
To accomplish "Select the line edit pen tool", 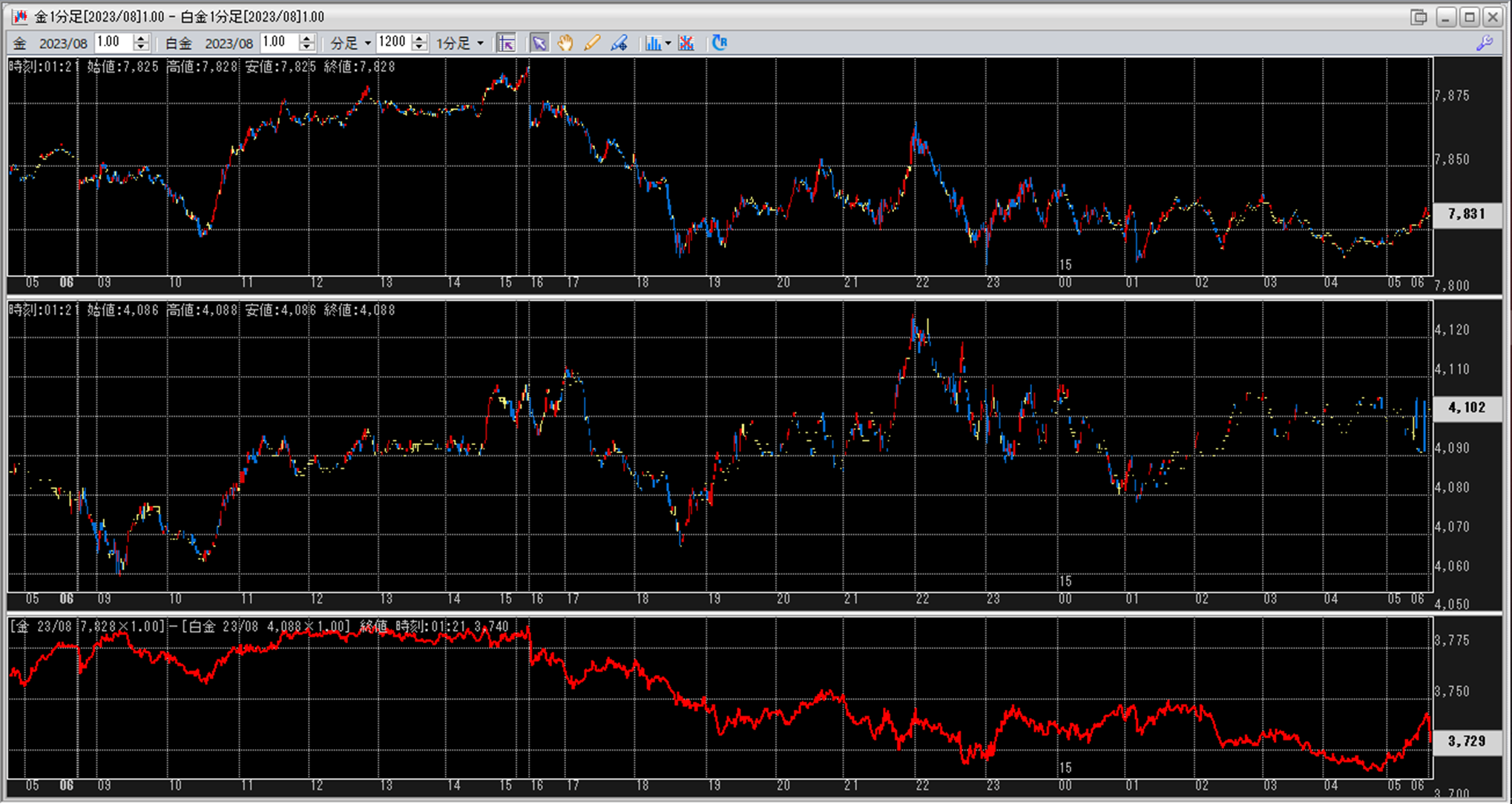I will [x=619, y=43].
